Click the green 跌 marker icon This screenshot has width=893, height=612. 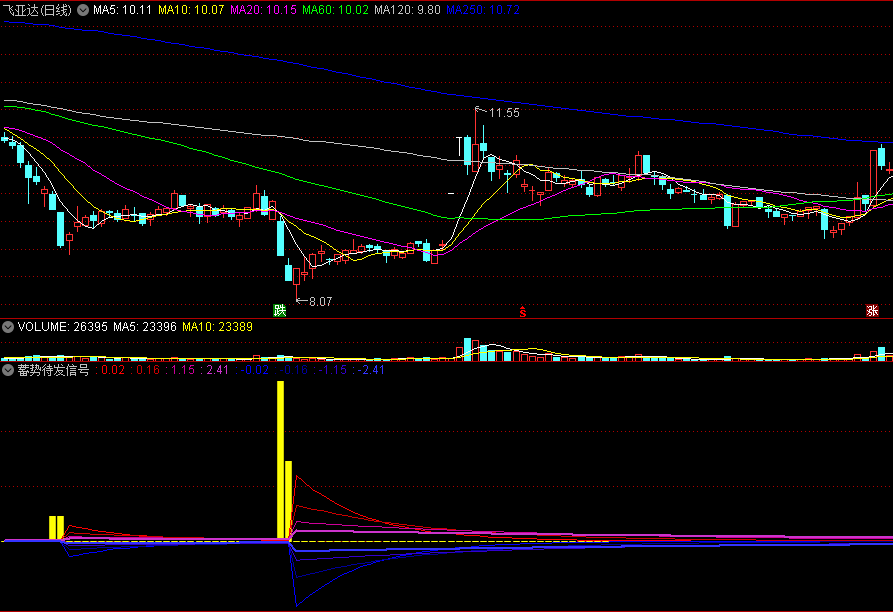(280, 310)
